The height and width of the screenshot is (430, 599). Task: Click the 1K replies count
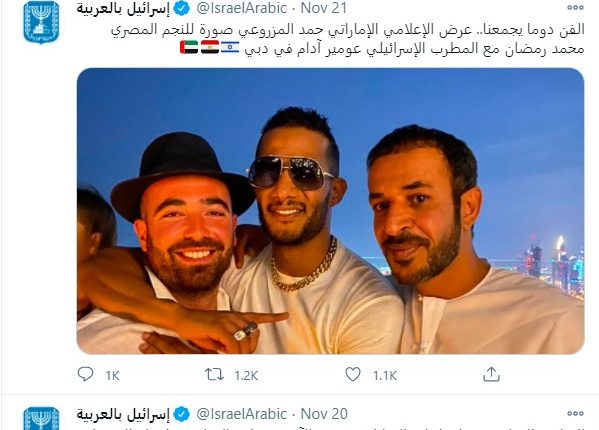pos(112,376)
